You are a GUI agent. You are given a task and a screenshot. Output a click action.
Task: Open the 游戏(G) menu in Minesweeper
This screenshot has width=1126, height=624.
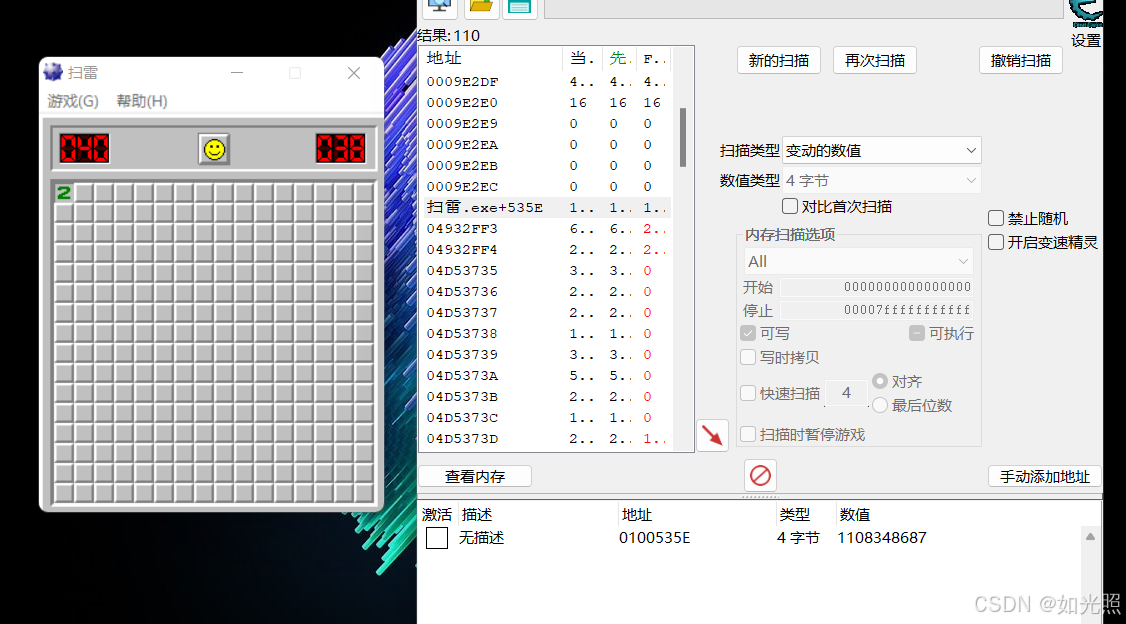73,101
